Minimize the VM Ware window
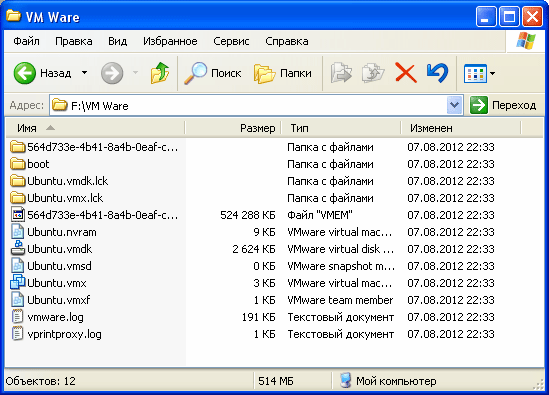The image size is (549, 395). click(x=486, y=16)
